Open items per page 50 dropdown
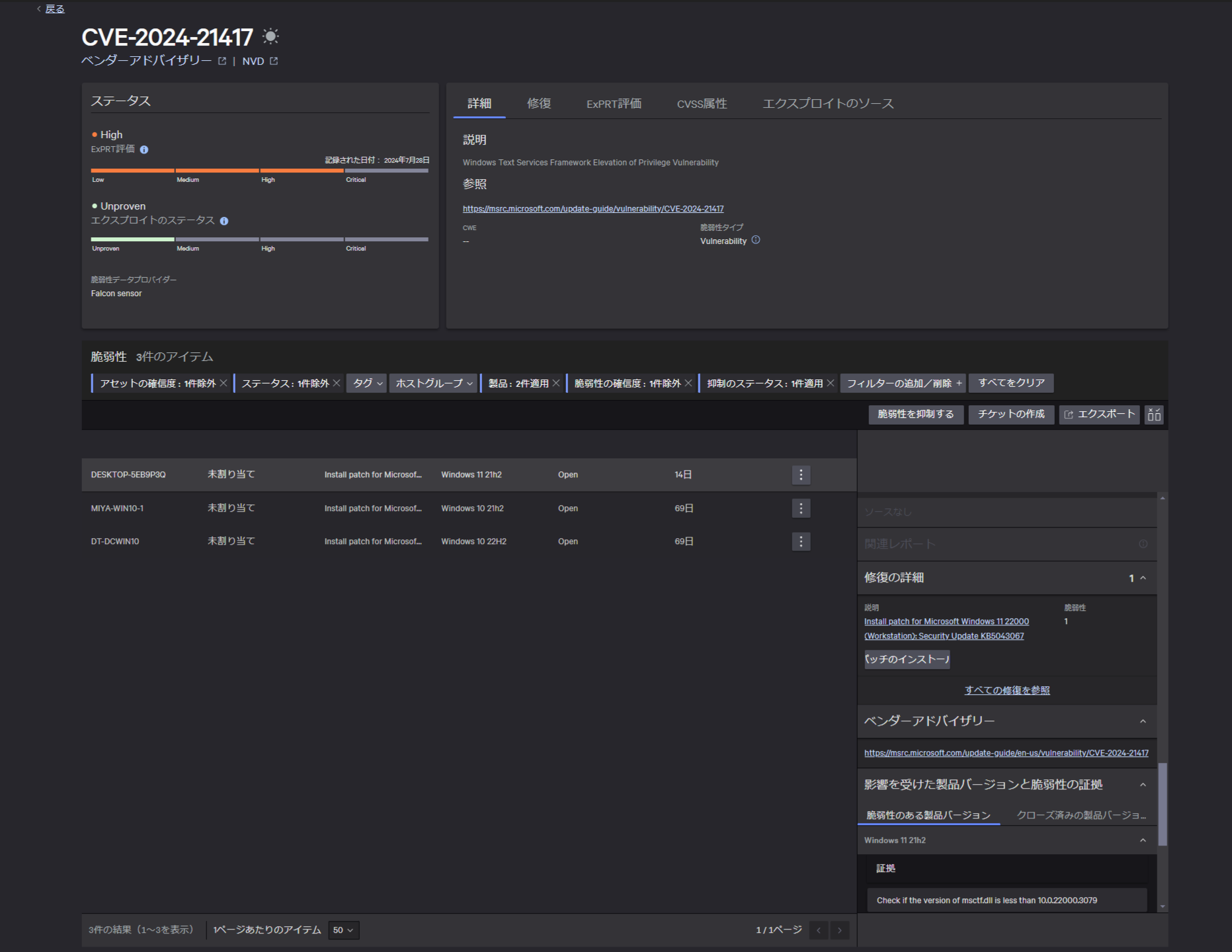This screenshot has width=1232, height=952. point(343,930)
